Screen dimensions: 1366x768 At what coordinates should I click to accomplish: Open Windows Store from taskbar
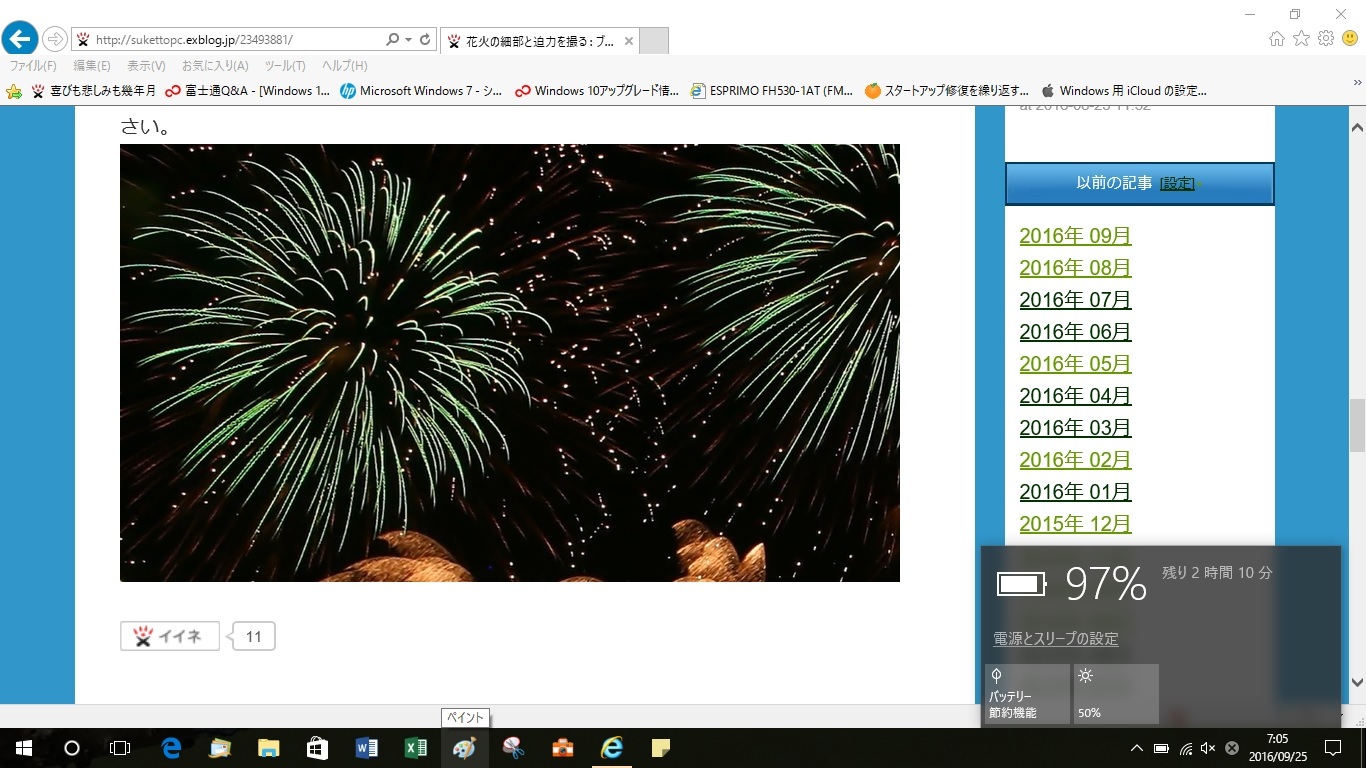tap(318, 748)
